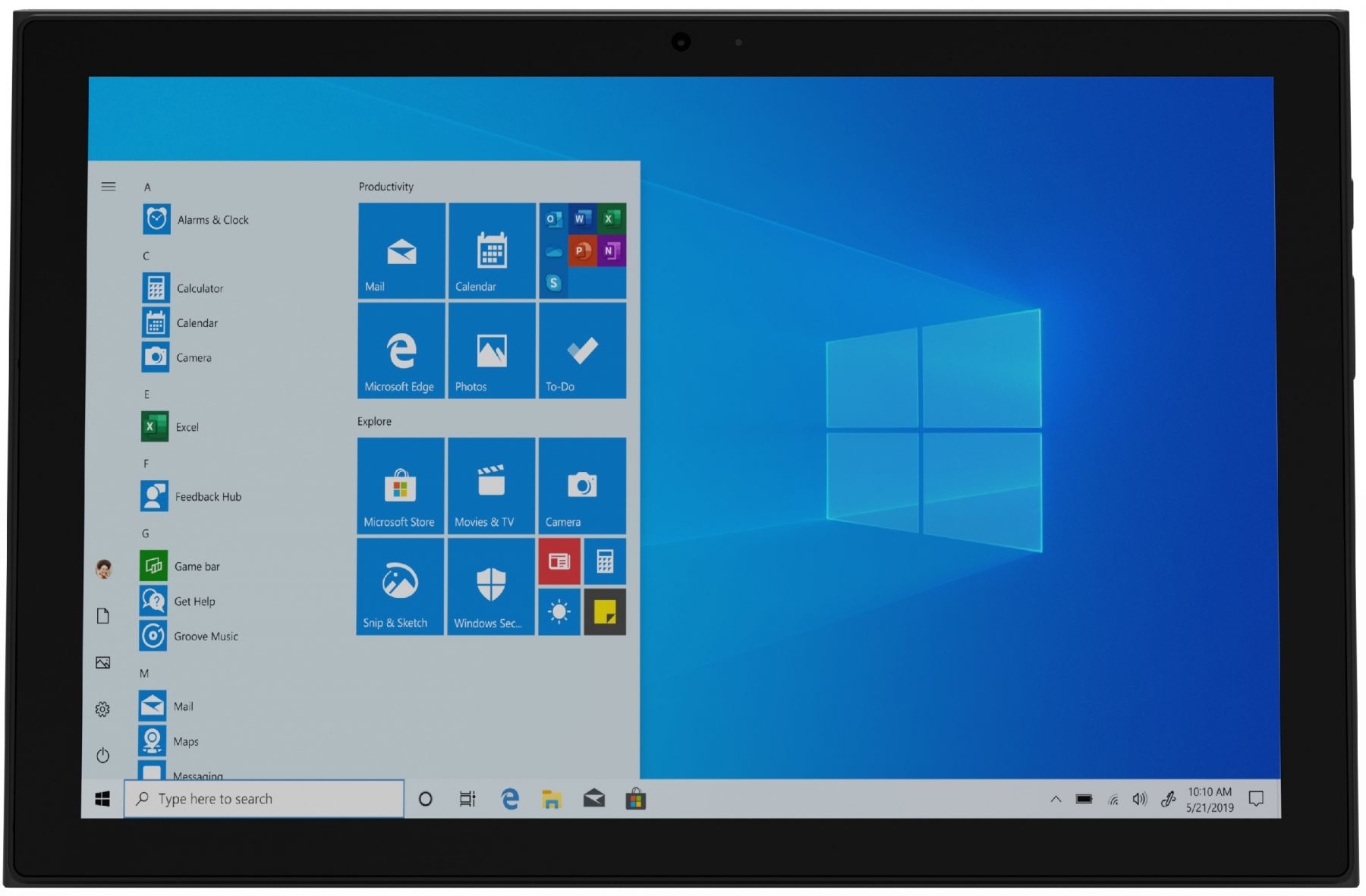
Task: Open Mail from the taskbar
Action: point(593,799)
